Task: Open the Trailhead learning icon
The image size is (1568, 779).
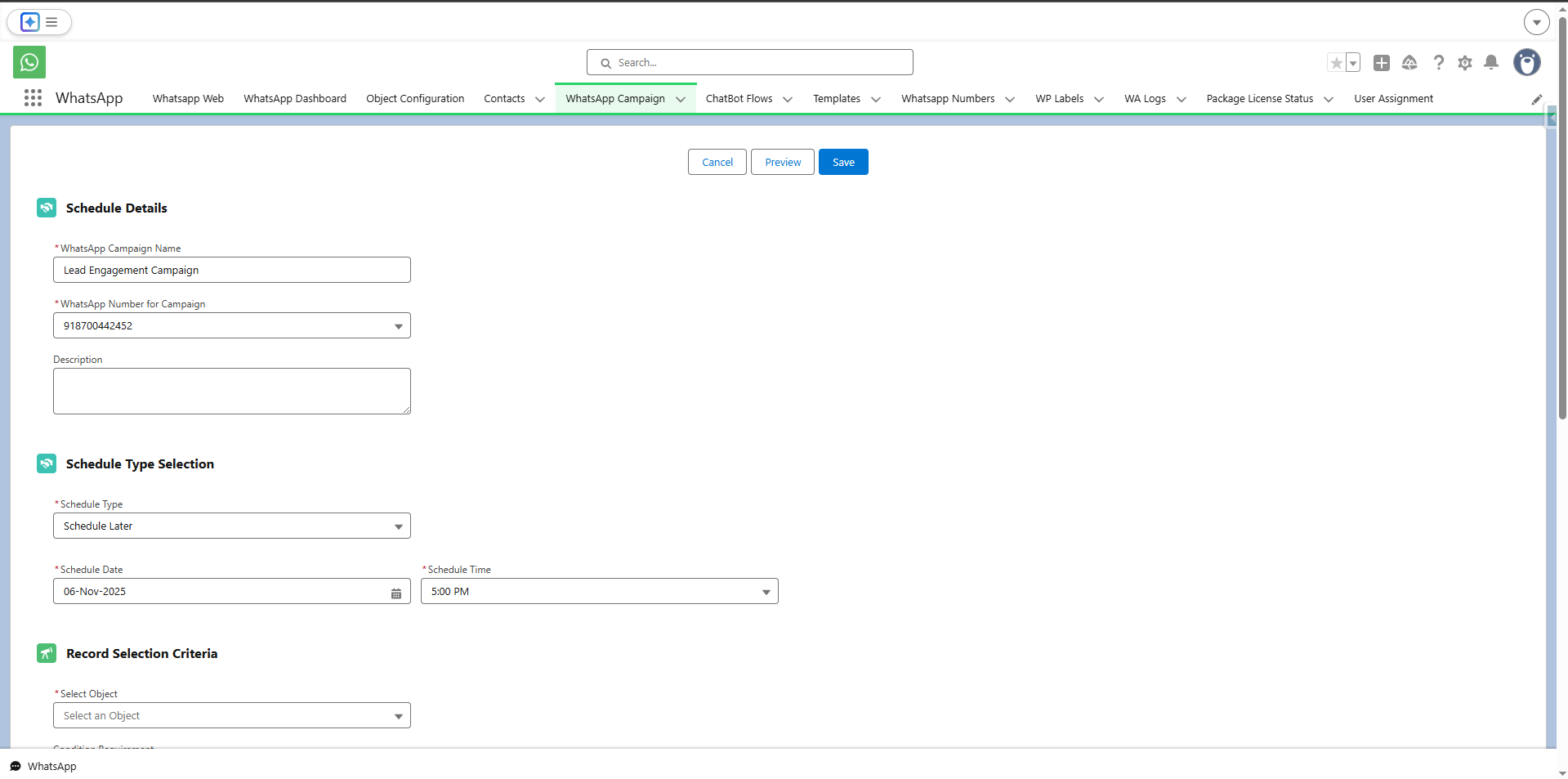Action: coord(1410,62)
